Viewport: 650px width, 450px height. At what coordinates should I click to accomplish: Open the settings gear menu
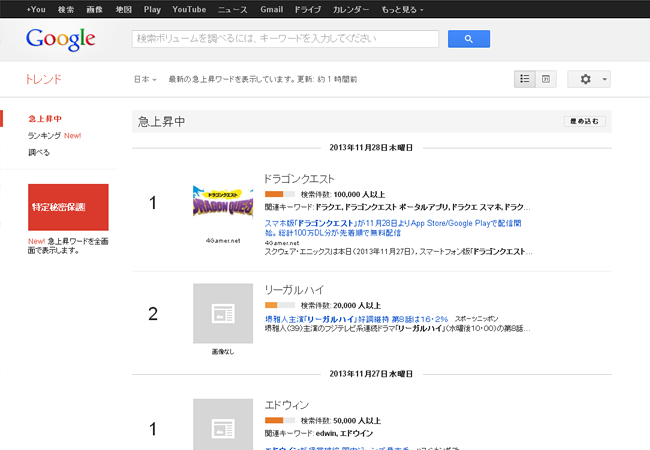588,79
